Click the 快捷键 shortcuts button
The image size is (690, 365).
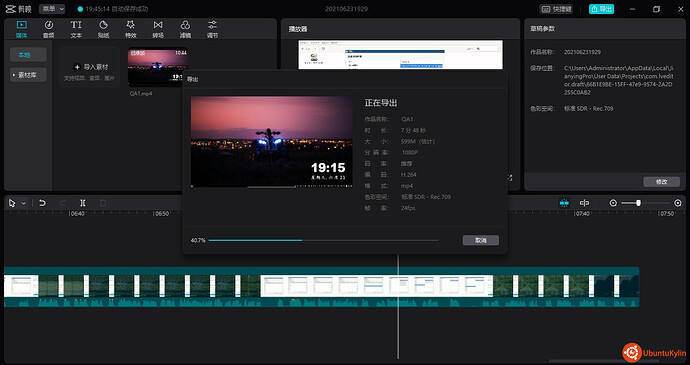click(556, 9)
